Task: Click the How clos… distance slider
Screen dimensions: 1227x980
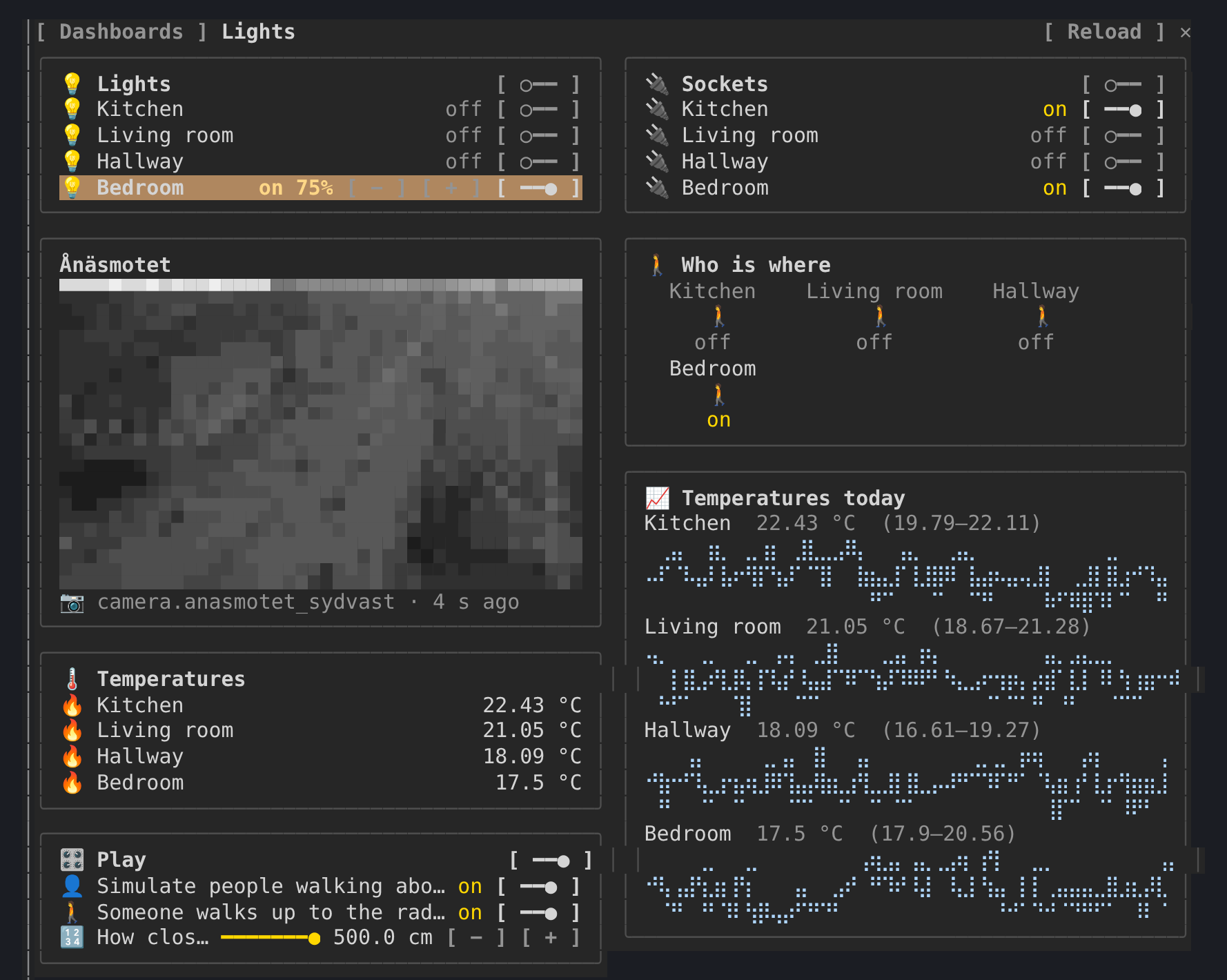Action: coord(271,938)
